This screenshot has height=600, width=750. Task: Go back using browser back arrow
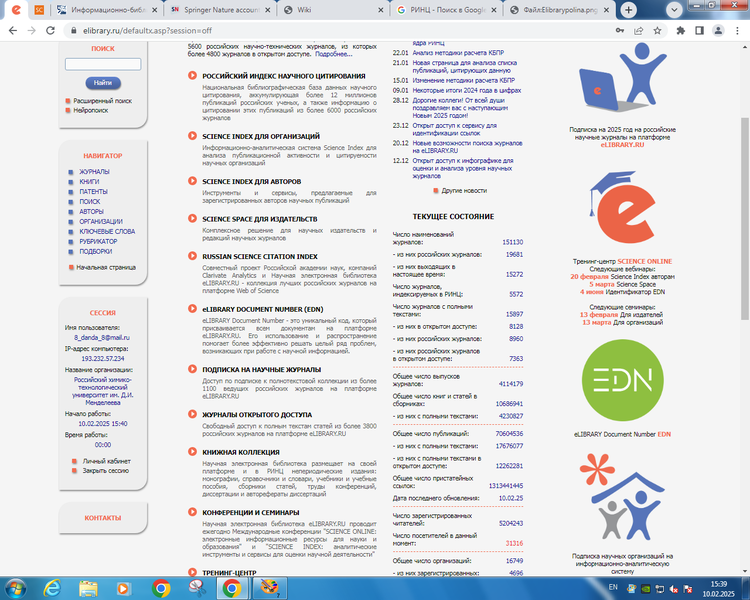pyautogui.click(x=12, y=31)
